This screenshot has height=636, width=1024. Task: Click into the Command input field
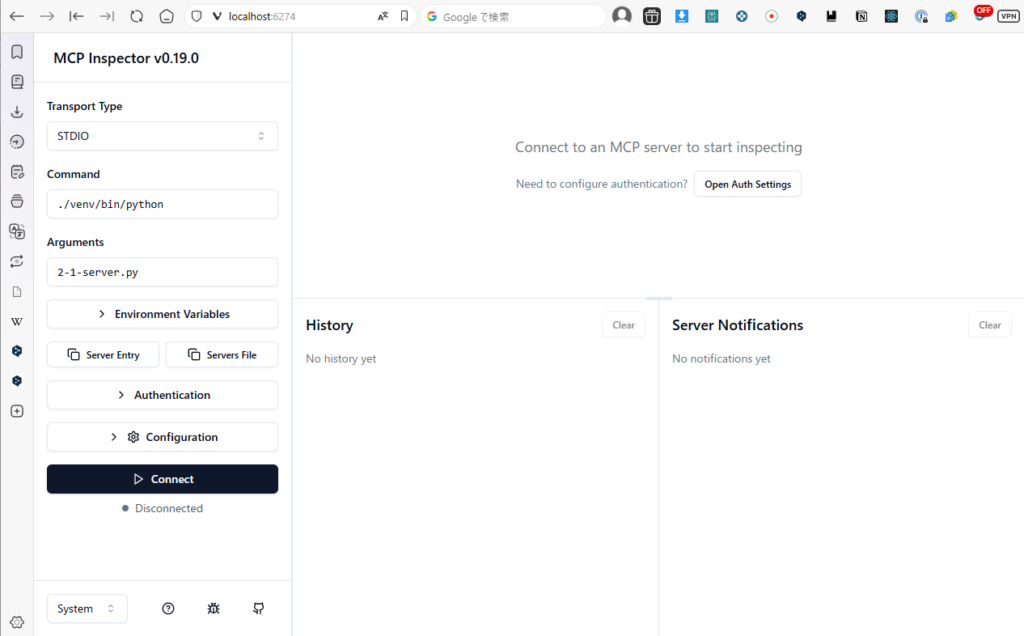162,204
